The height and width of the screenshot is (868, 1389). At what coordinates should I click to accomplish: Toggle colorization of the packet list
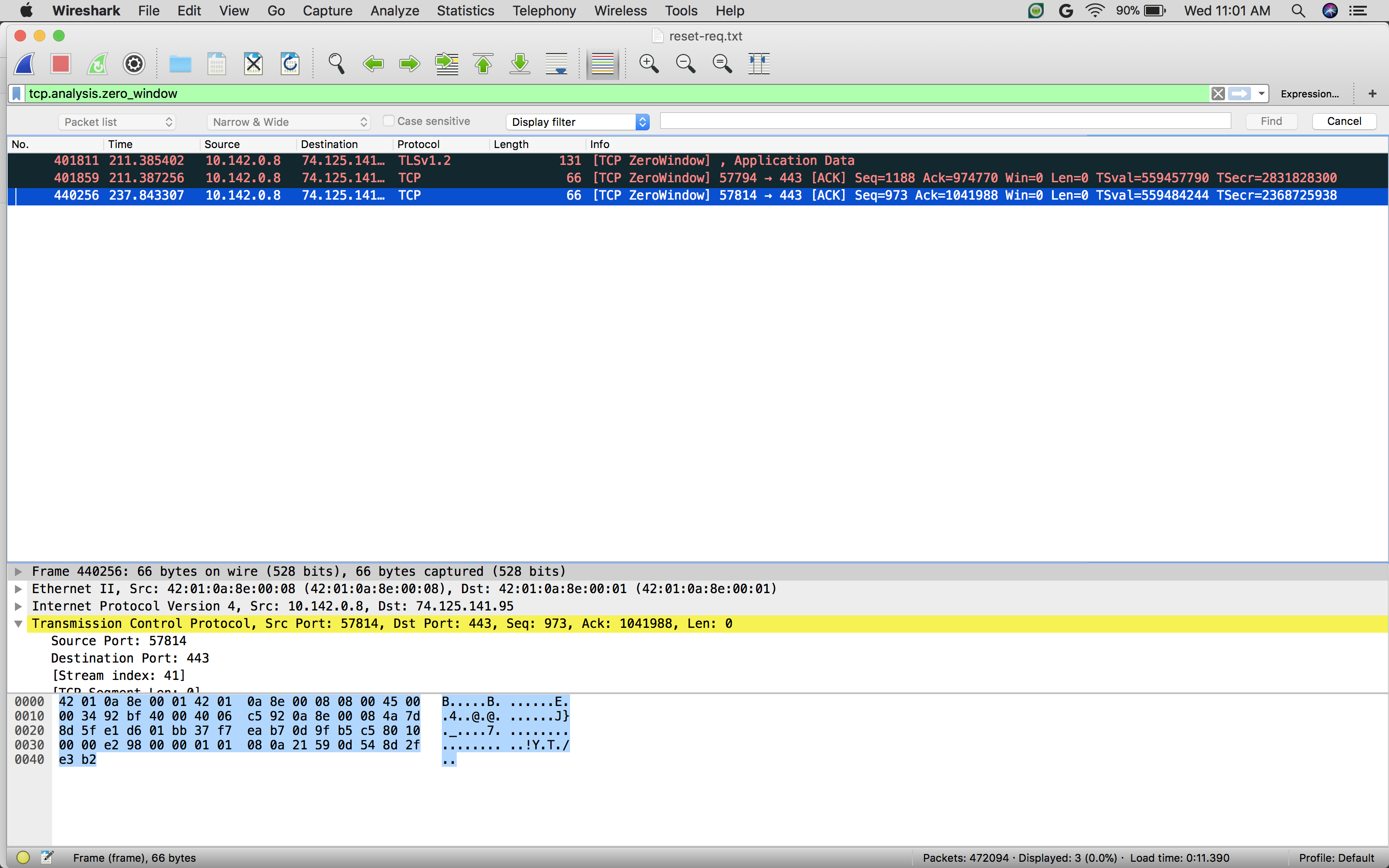click(x=602, y=64)
